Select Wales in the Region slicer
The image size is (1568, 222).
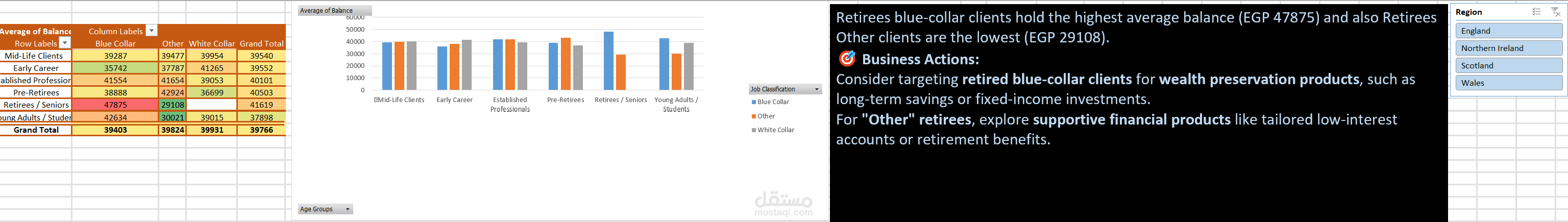click(x=1508, y=83)
